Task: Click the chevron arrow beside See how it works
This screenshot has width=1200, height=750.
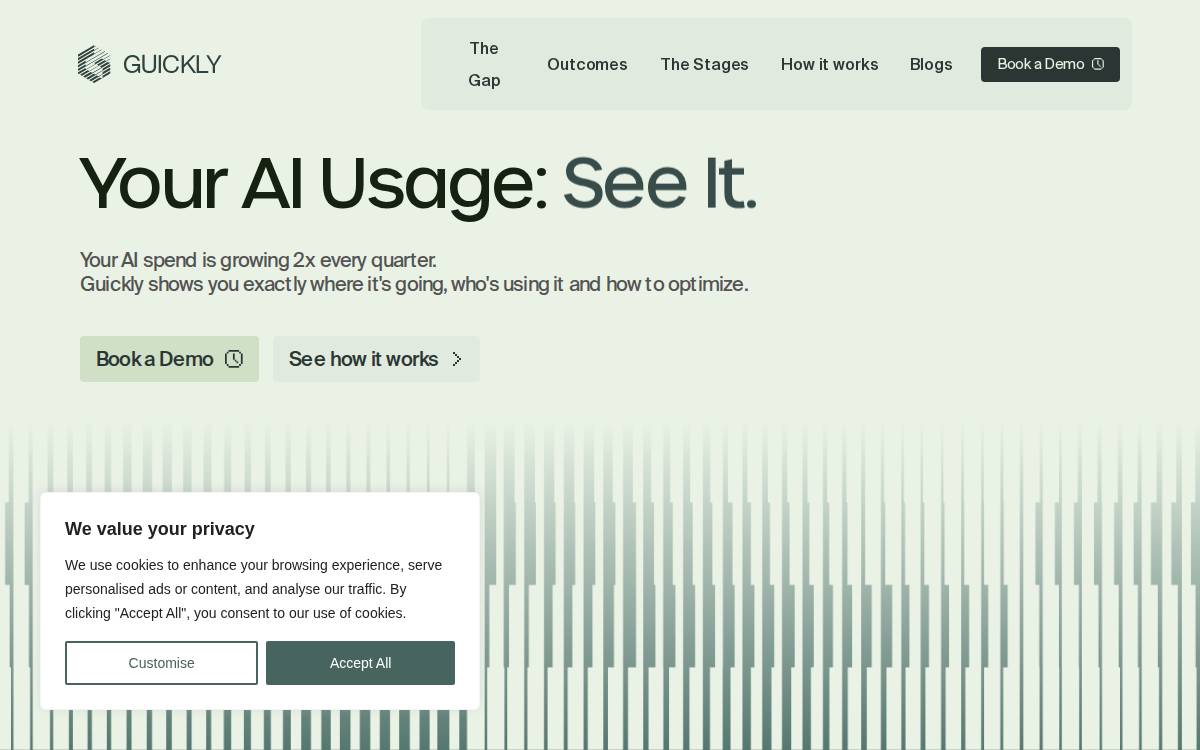Action: [457, 359]
